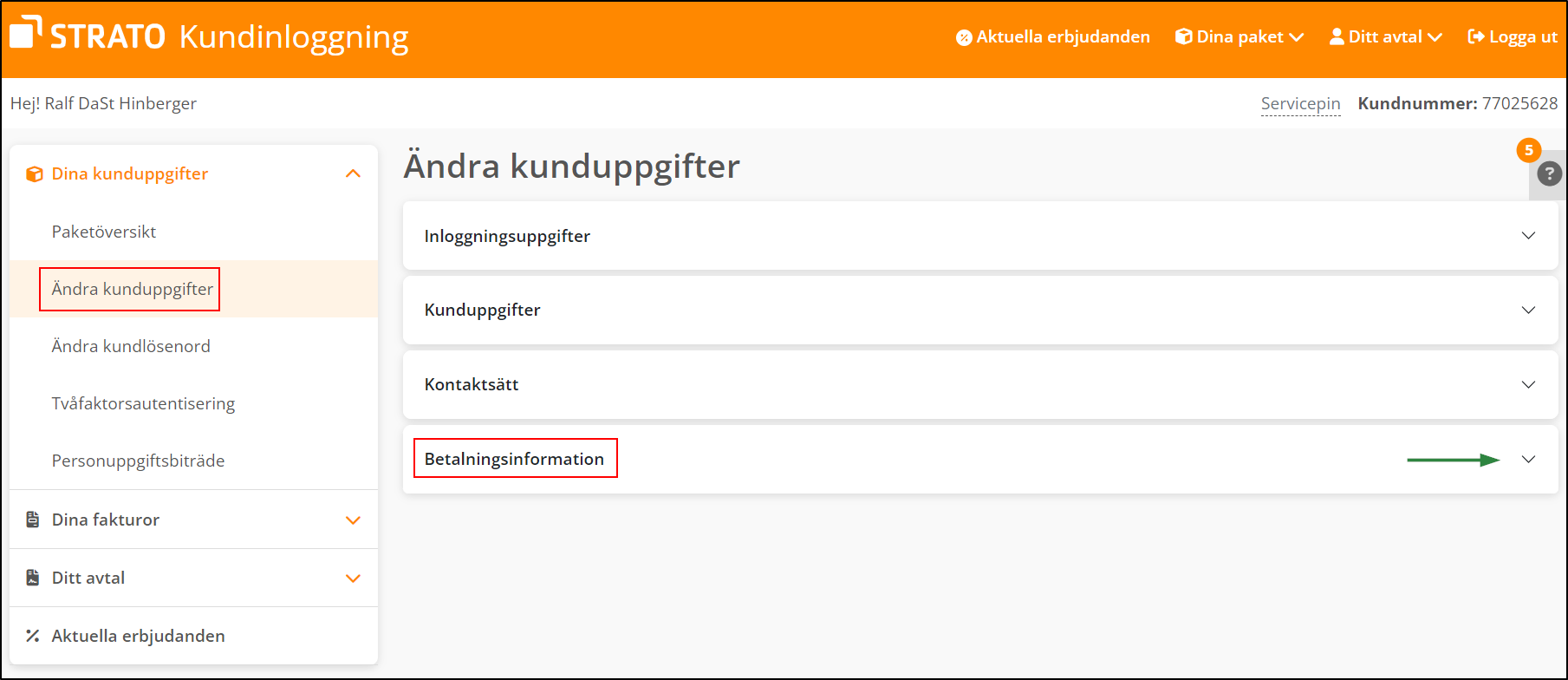The width and height of the screenshot is (1568, 680).
Task: Expand the Inloggningsuppgifter section
Action: click(x=1528, y=236)
